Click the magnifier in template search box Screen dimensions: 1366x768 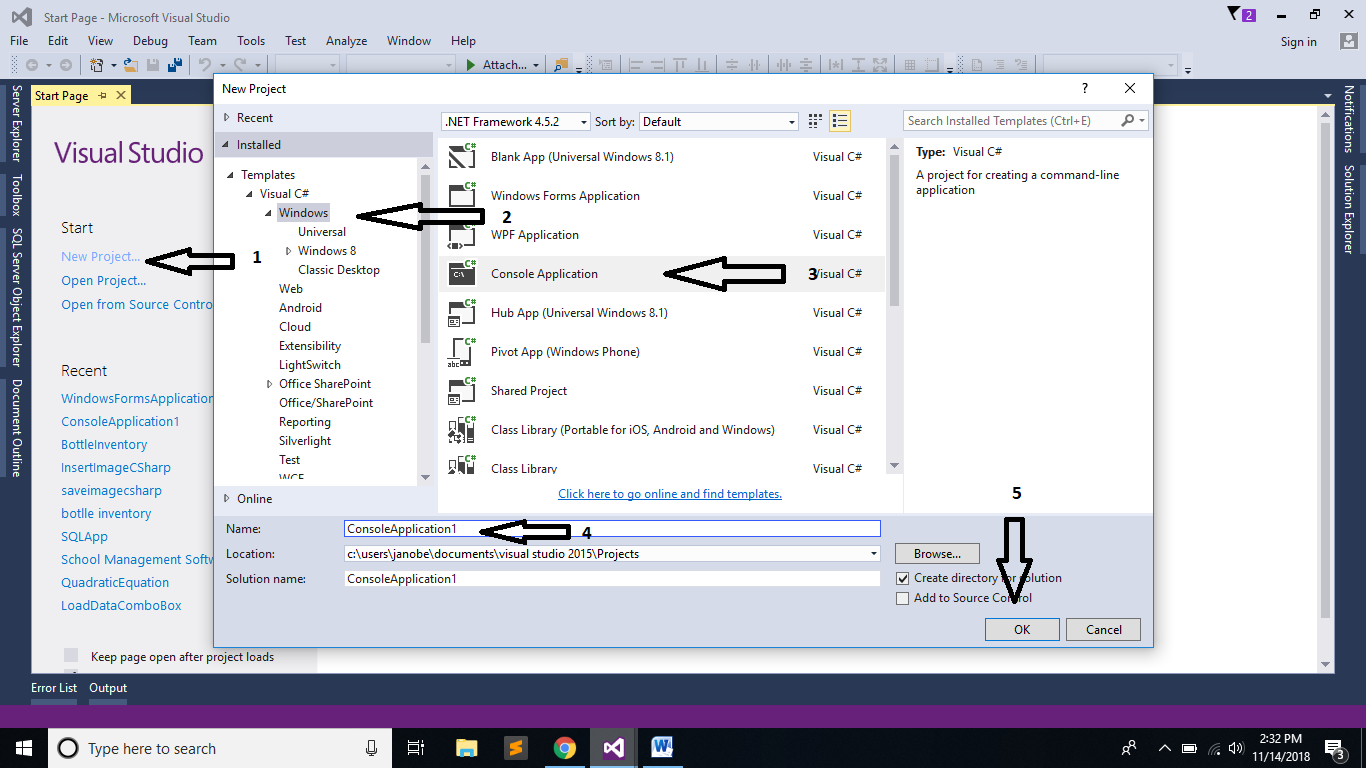pyautogui.click(x=1128, y=121)
